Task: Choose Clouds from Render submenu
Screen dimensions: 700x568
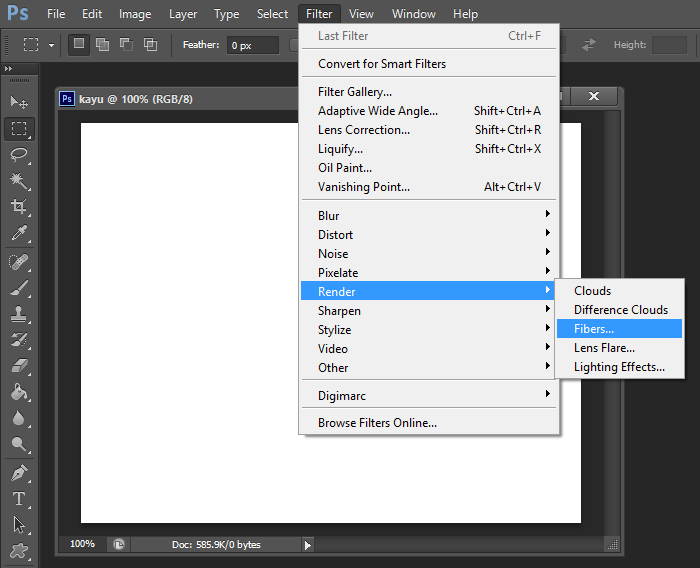Action: pos(619,291)
